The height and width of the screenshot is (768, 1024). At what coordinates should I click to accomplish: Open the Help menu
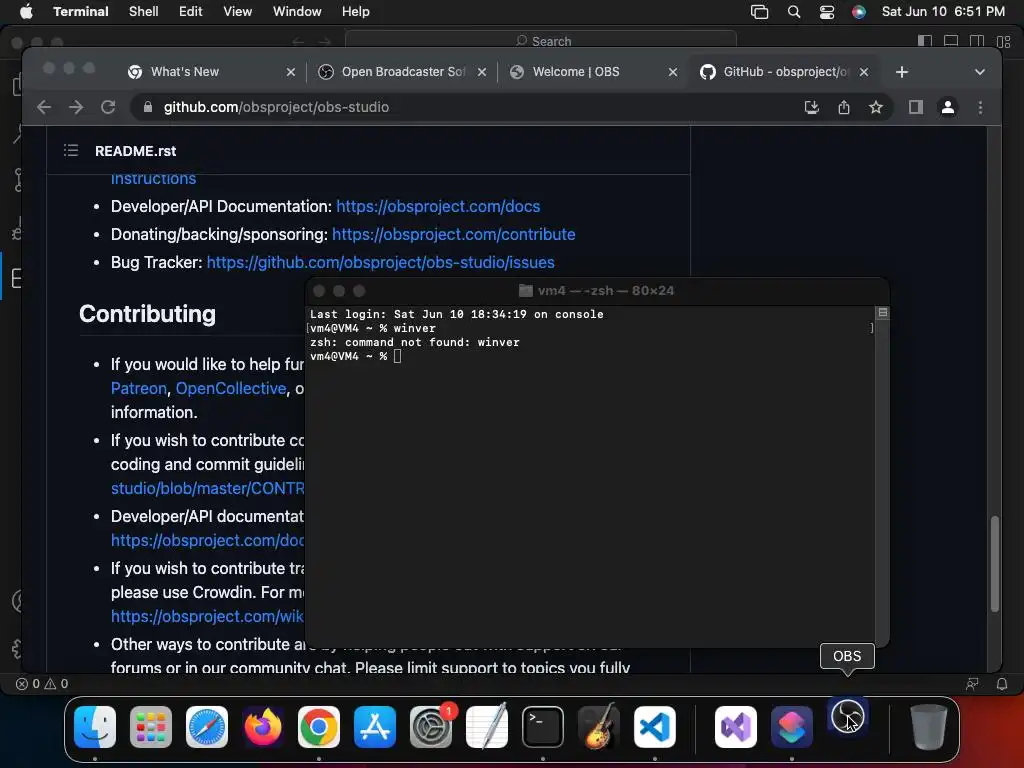coord(355,12)
